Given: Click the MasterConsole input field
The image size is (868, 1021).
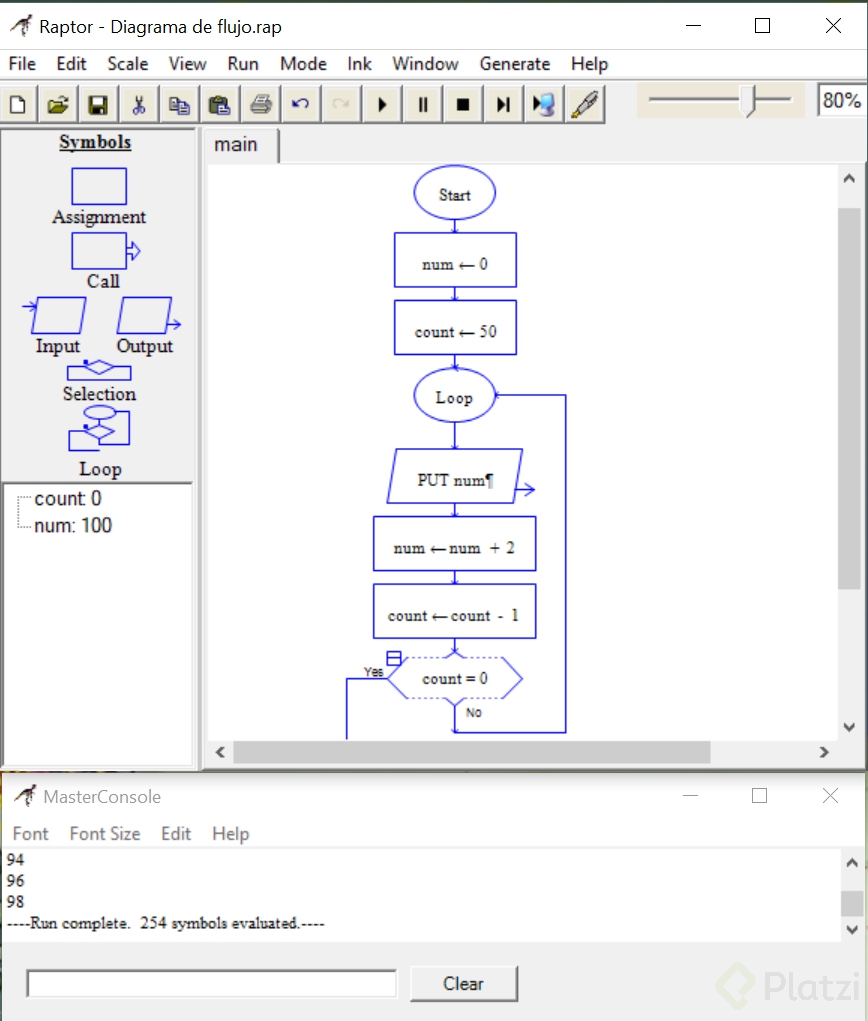Looking at the screenshot, I should [x=212, y=983].
